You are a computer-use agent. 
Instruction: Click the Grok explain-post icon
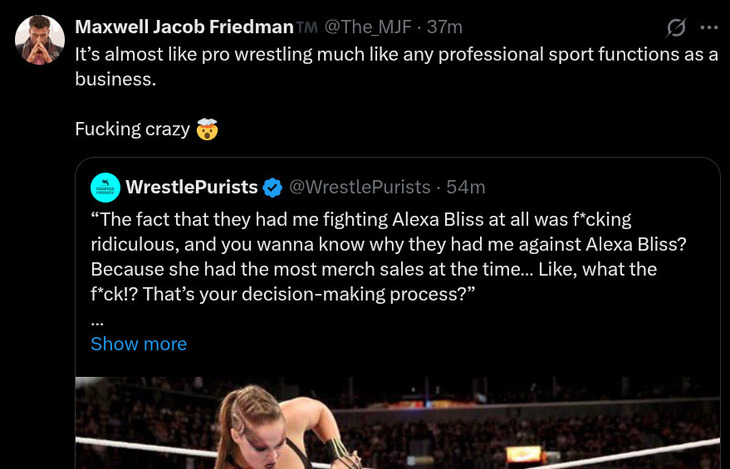pyautogui.click(x=676, y=27)
